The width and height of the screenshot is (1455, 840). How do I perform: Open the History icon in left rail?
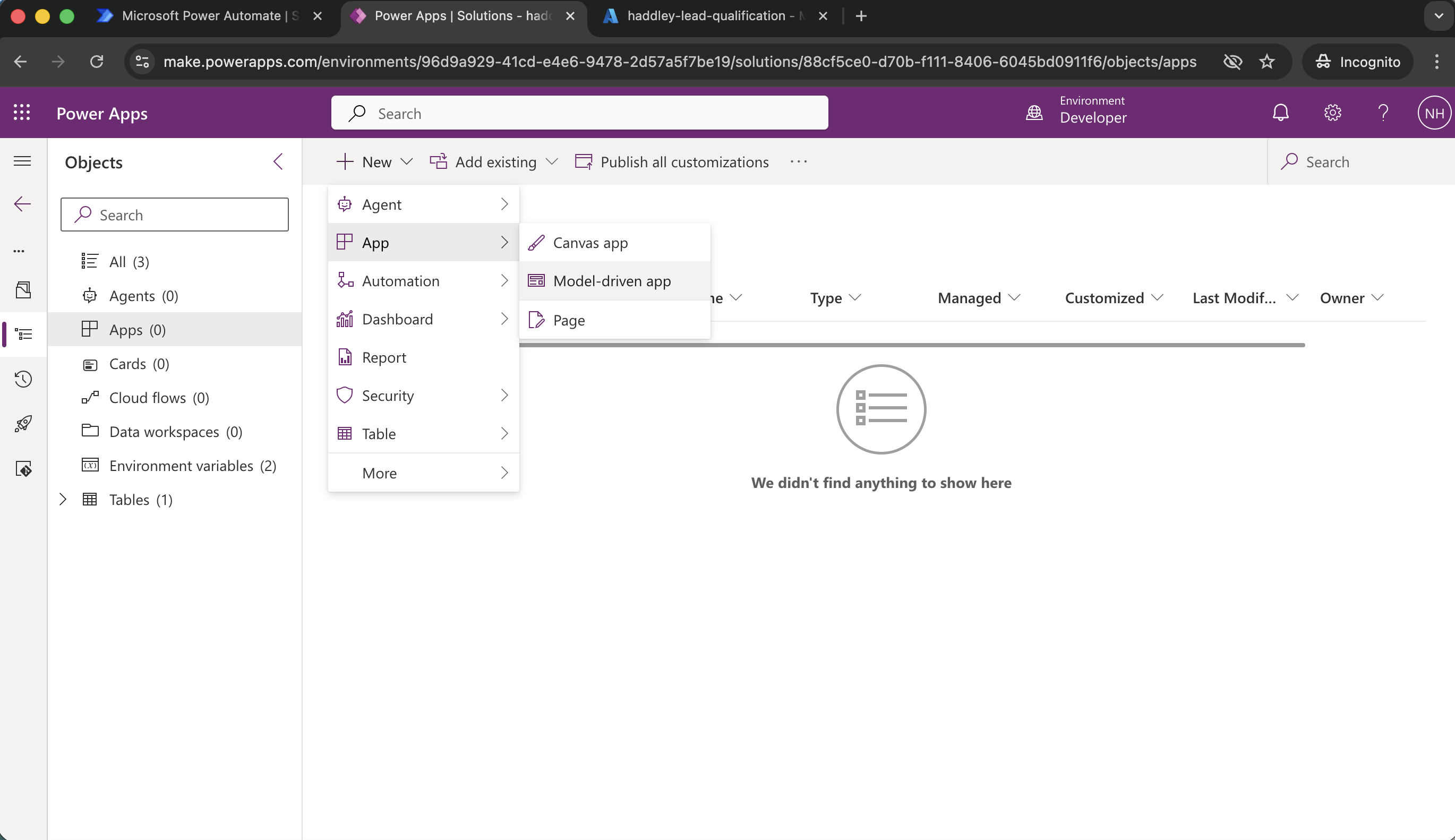[23, 379]
